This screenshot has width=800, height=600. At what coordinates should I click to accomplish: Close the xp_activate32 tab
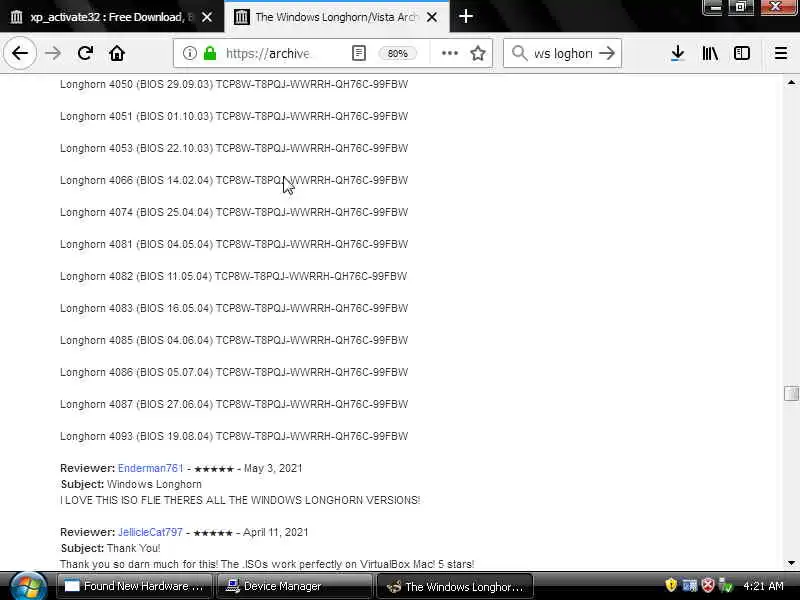point(207,17)
